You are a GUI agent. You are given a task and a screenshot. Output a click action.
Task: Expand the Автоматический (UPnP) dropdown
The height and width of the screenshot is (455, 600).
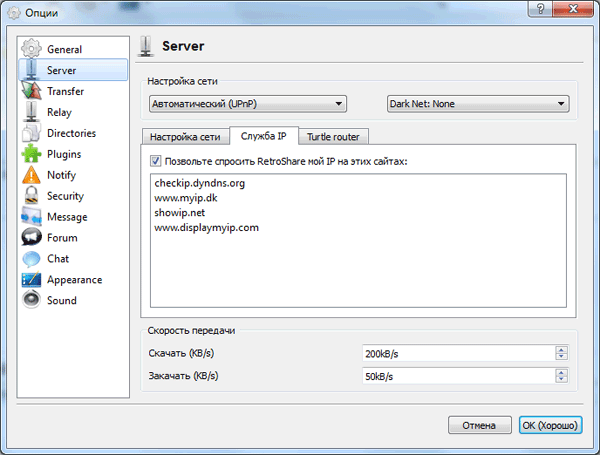click(248, 104)
